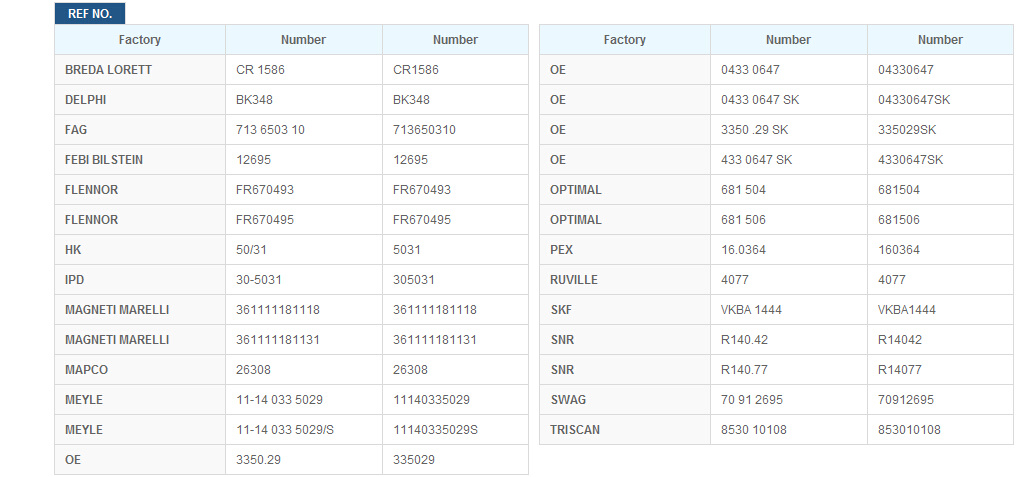Click the number '4330647SK'

pos(911,160)
